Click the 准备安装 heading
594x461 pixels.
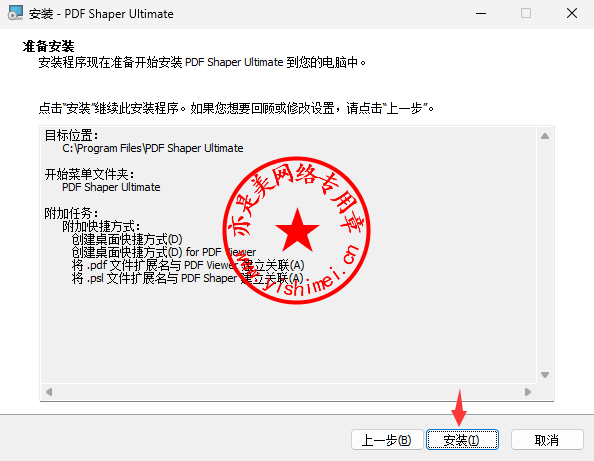coord(48,46)
